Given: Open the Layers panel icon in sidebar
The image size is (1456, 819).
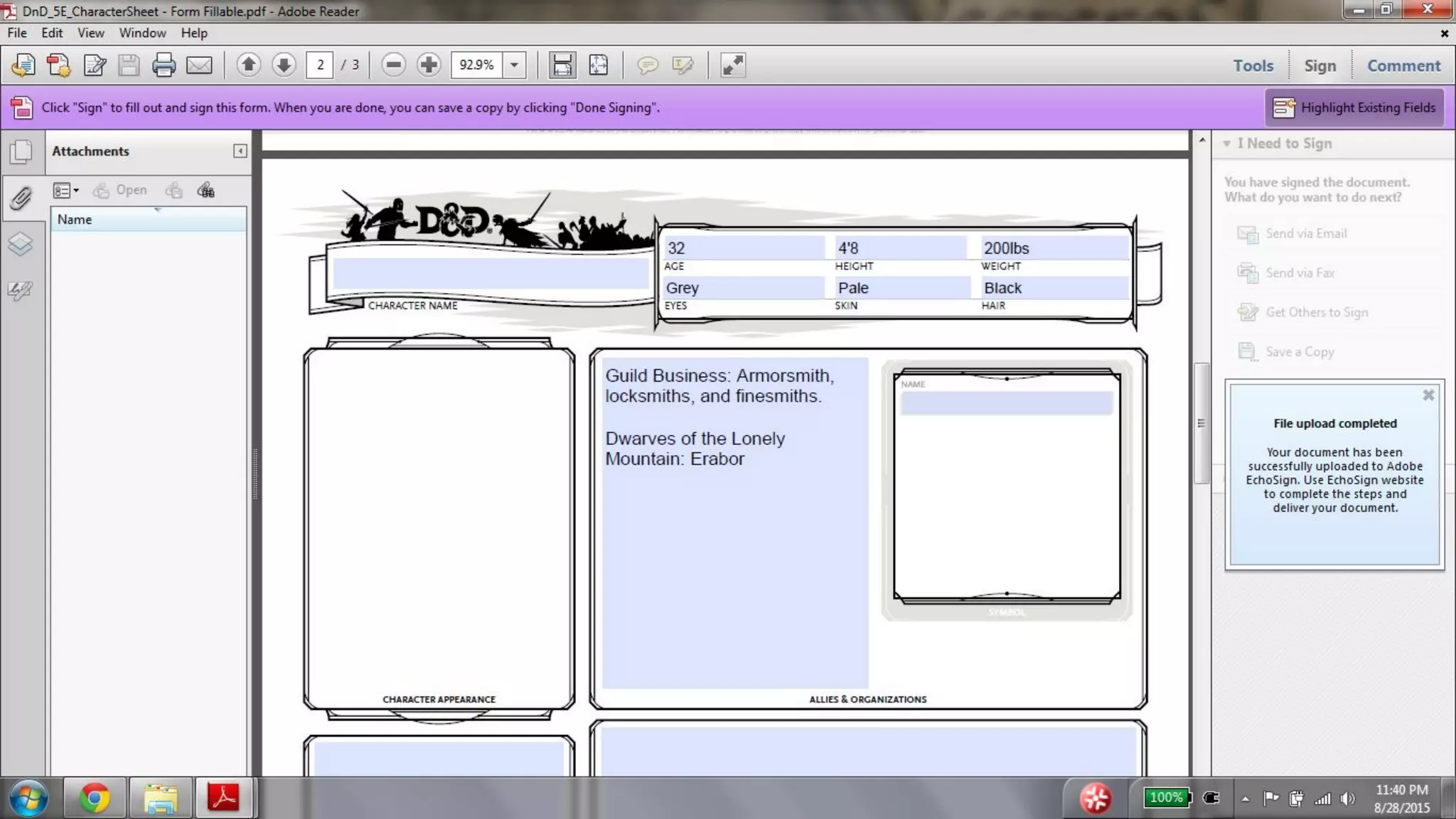Looking at the screenshot, I should tap(21, 244).
